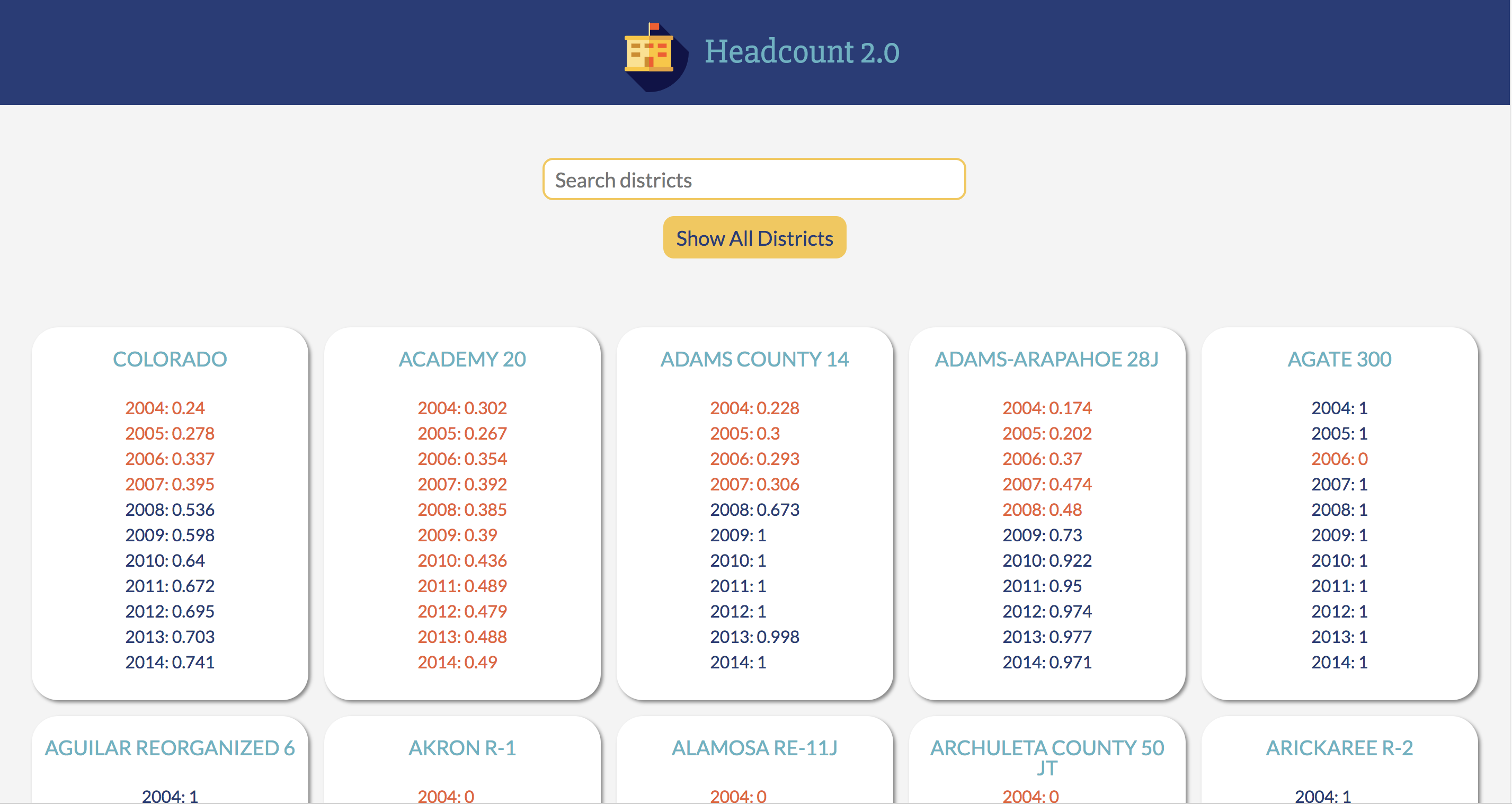Image resolution: width=1512 pixels, height=804 pixels.
Task: Click '2007: 0.474' in ADAMS-ARAPAHOE 28J
Action: tap(1047, 484)
